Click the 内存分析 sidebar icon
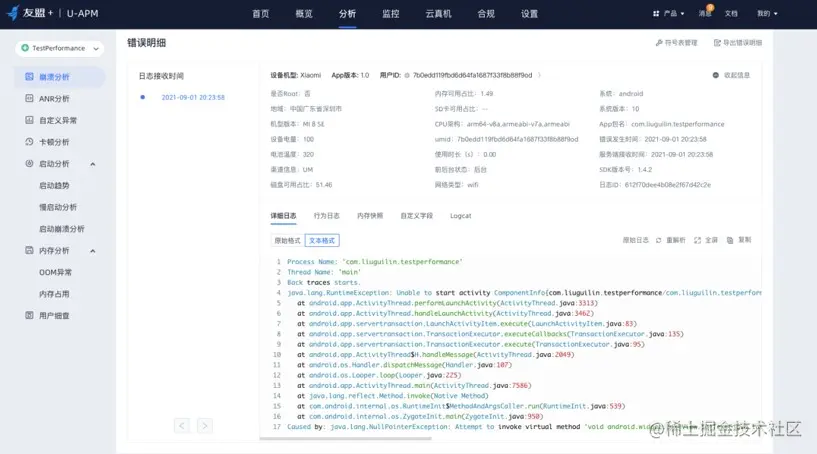 tap(29, 250)
